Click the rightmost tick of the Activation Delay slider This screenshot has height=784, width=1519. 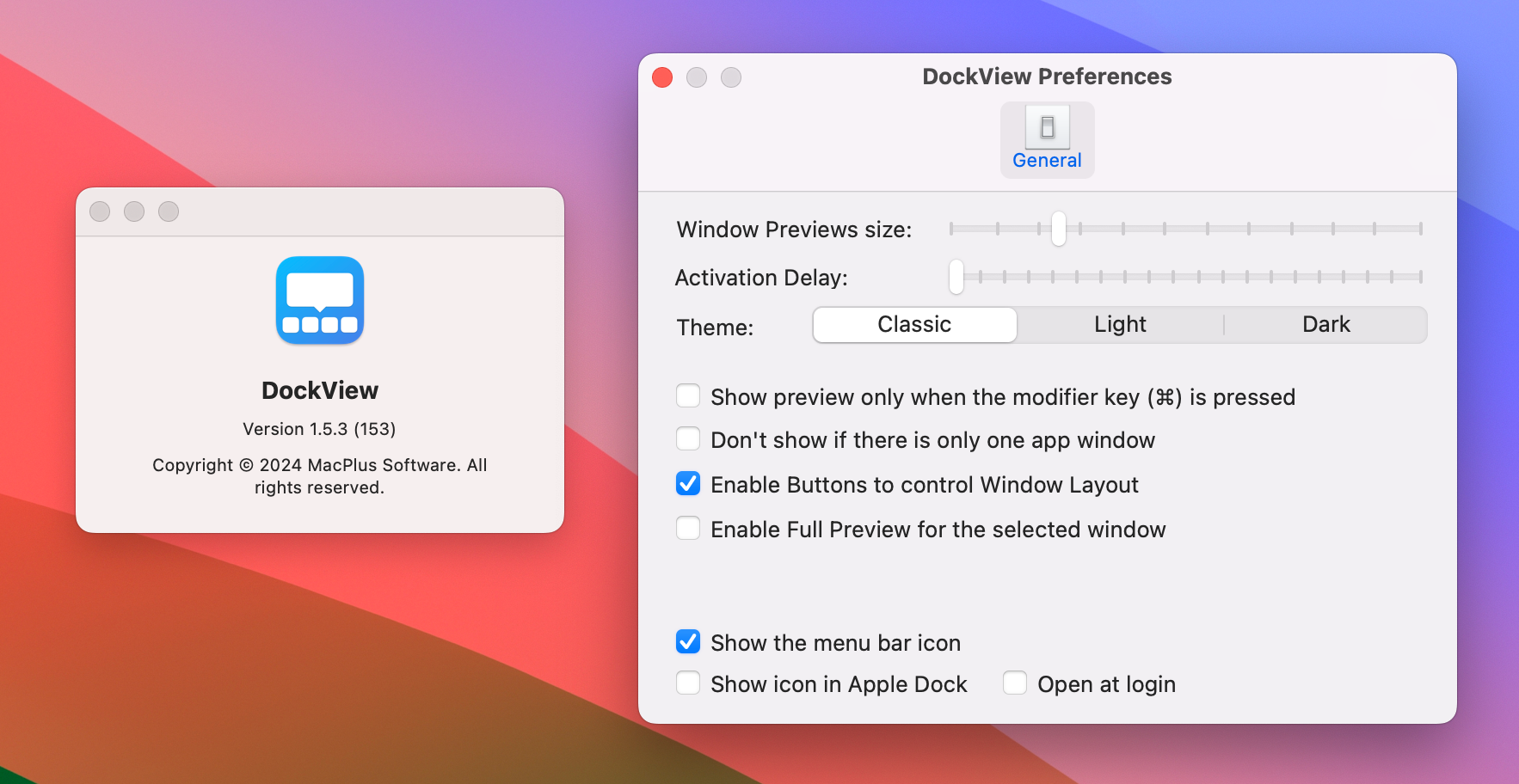tap(1421, 278)
